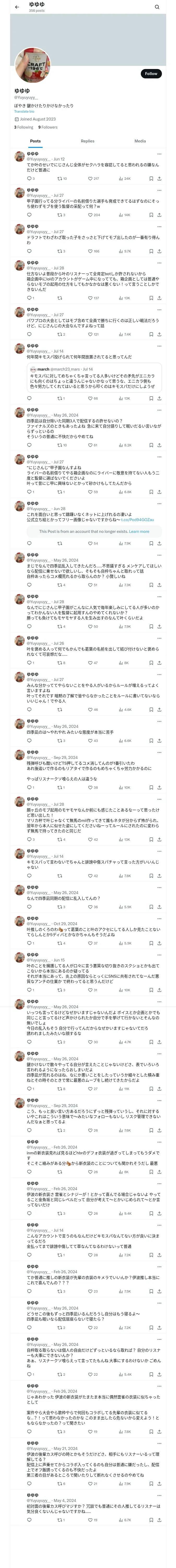This screenshot has width=176, height=1568.
Task: Repost the post with 204 likes
Action: pos(59,215)
